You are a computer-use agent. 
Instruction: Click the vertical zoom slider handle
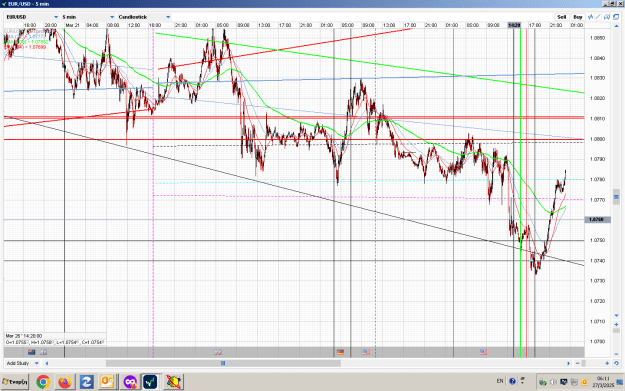(x=616, y=331)
